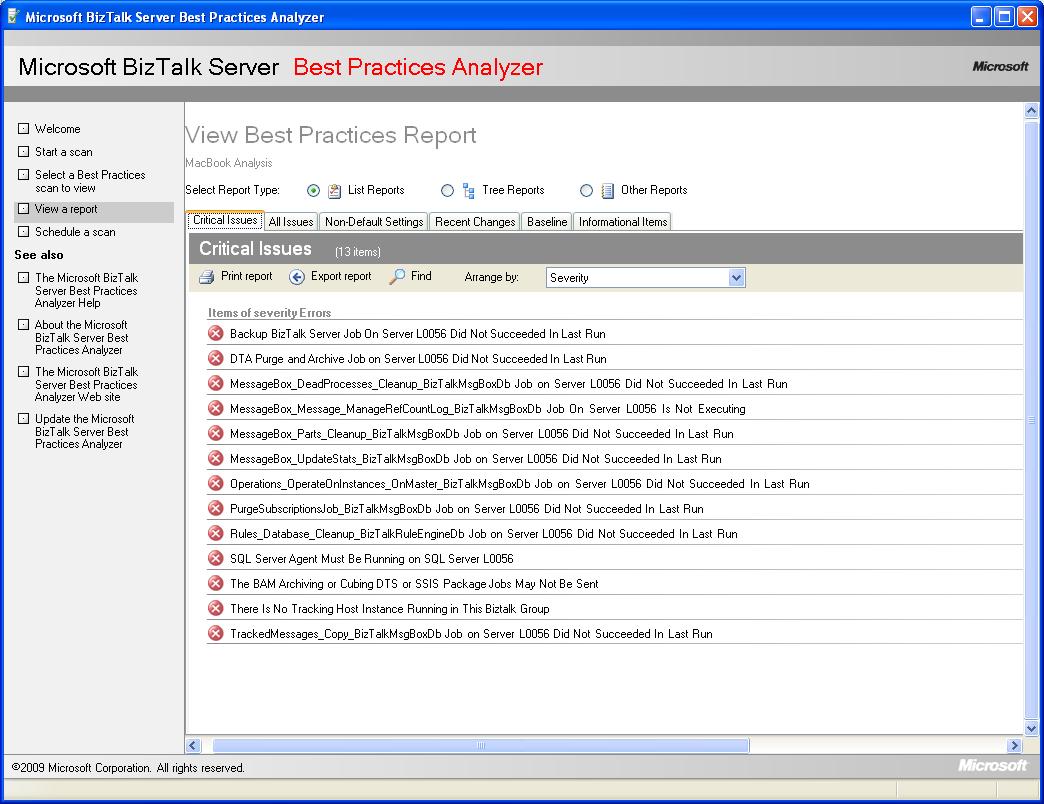Image resolution: width=1044 pixels, height=804 pixels.
Task: Click the Tree Reports icon
Action: 469,191
